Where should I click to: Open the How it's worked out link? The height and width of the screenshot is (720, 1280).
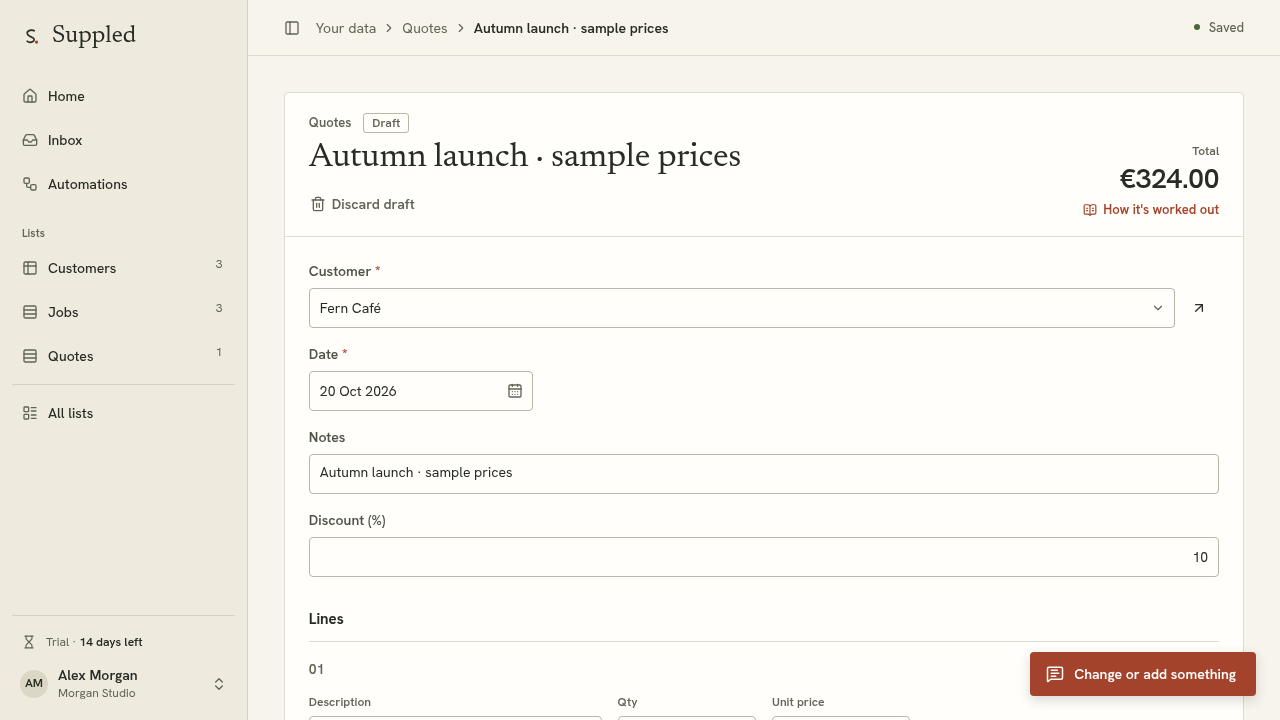pyautogui.click(x=1151, y=210)
